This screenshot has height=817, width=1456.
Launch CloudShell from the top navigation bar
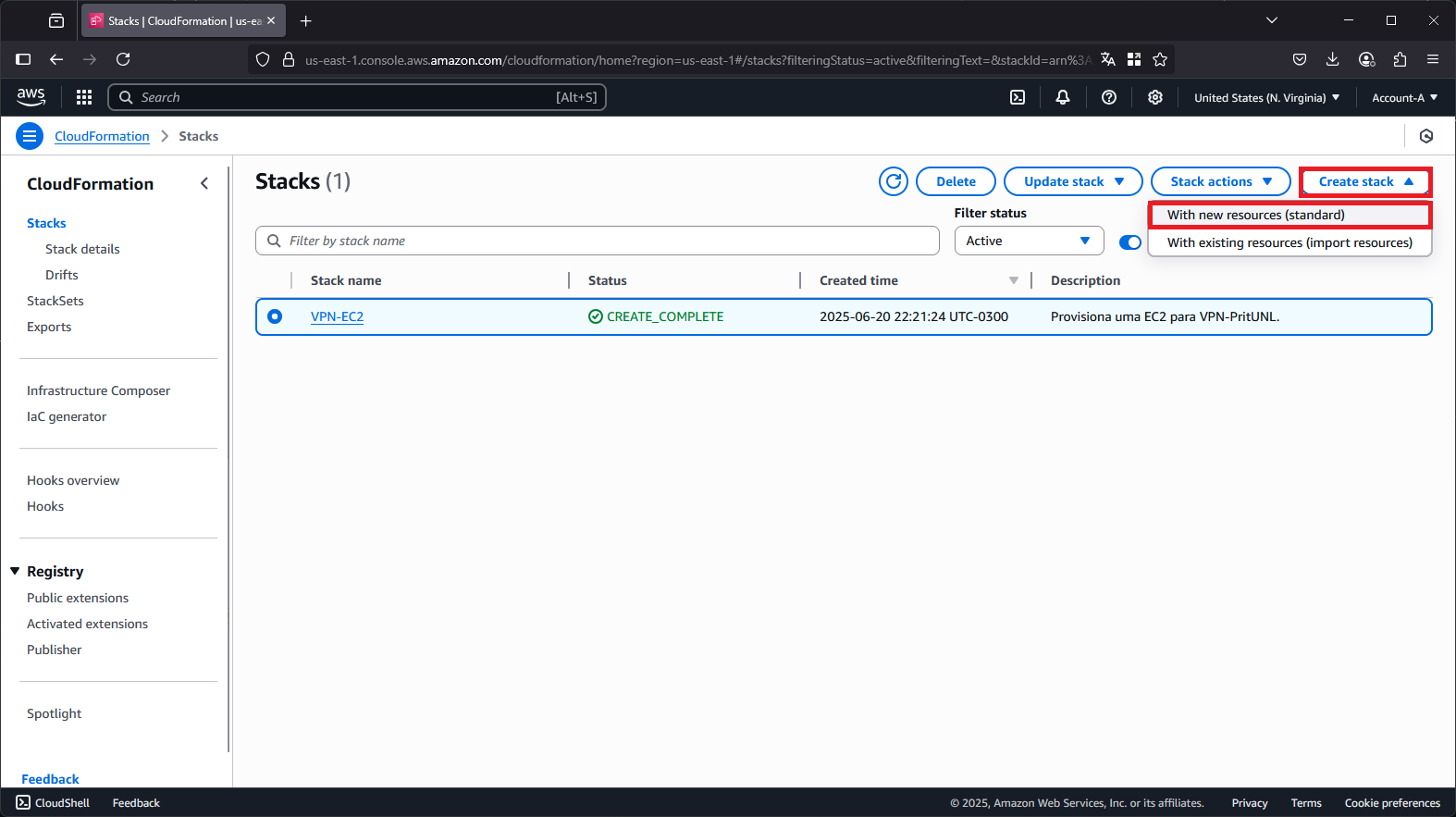(x=1018, y=97)
